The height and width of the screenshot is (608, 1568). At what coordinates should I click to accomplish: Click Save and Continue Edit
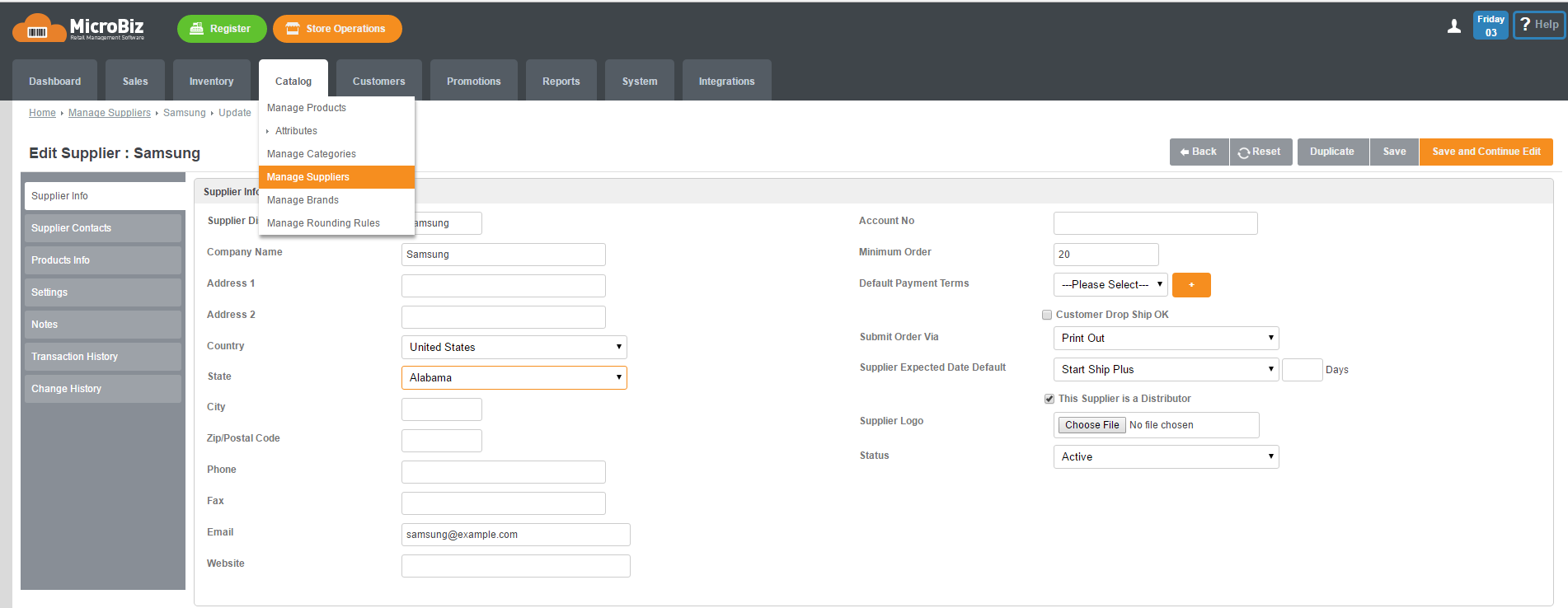coord(1486,152)
